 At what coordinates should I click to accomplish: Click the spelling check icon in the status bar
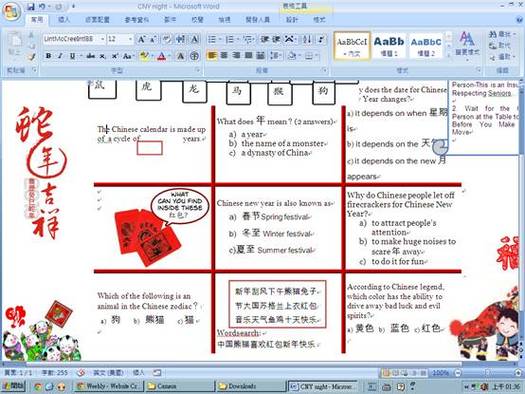(x=80, y=372)
